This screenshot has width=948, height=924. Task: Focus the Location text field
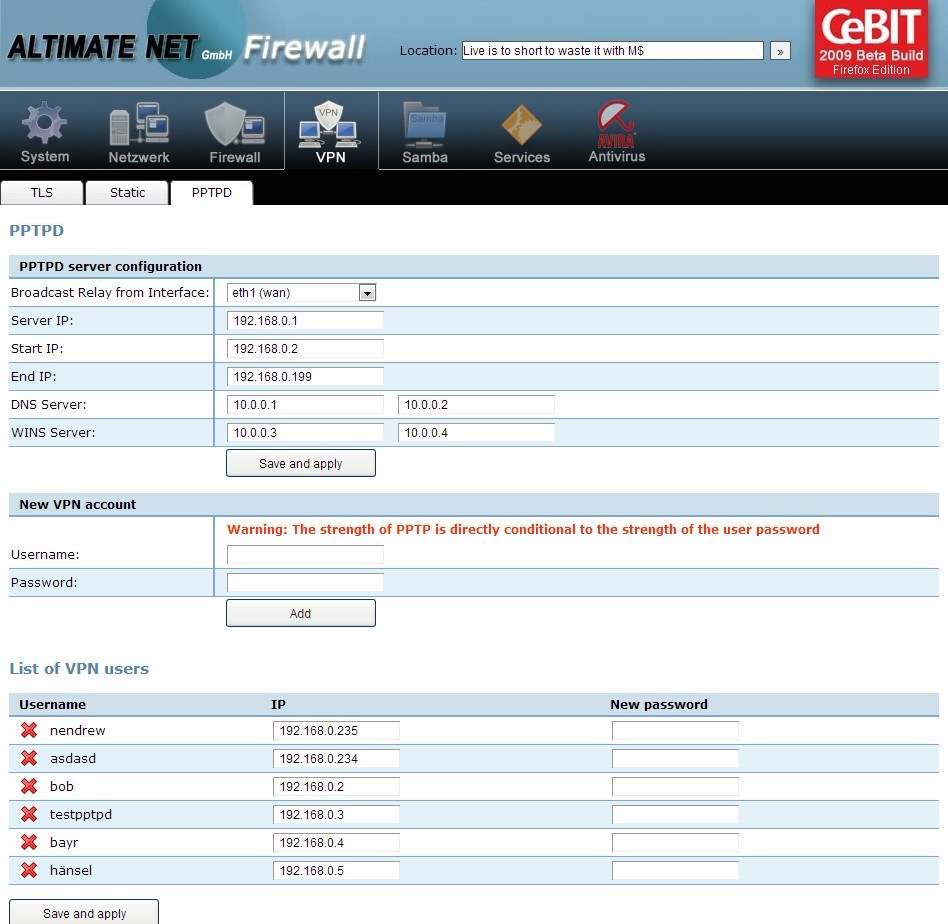pyautogui.click(x=612, y=51)
